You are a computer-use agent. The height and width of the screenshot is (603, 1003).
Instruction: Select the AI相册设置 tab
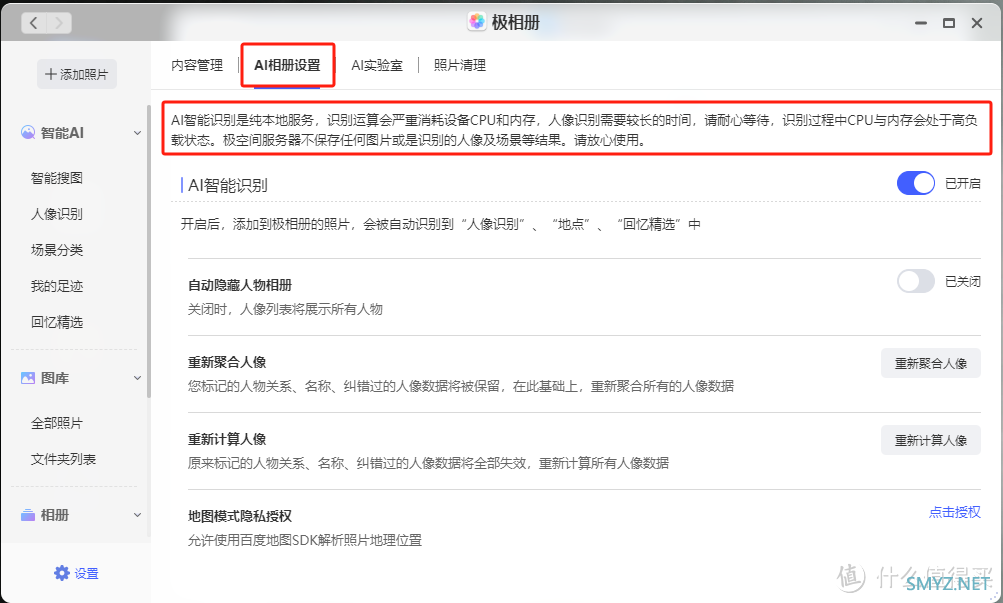[287, 65]
